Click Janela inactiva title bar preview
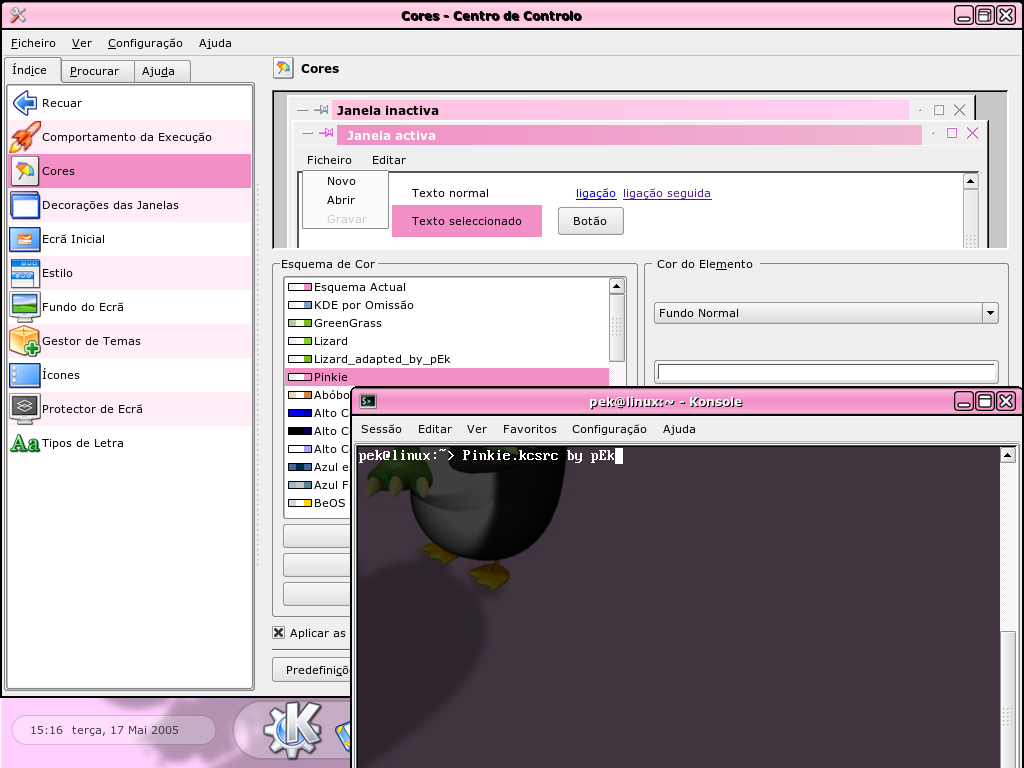The width and height of the screenshot is (1024, 768). (620, 110)
